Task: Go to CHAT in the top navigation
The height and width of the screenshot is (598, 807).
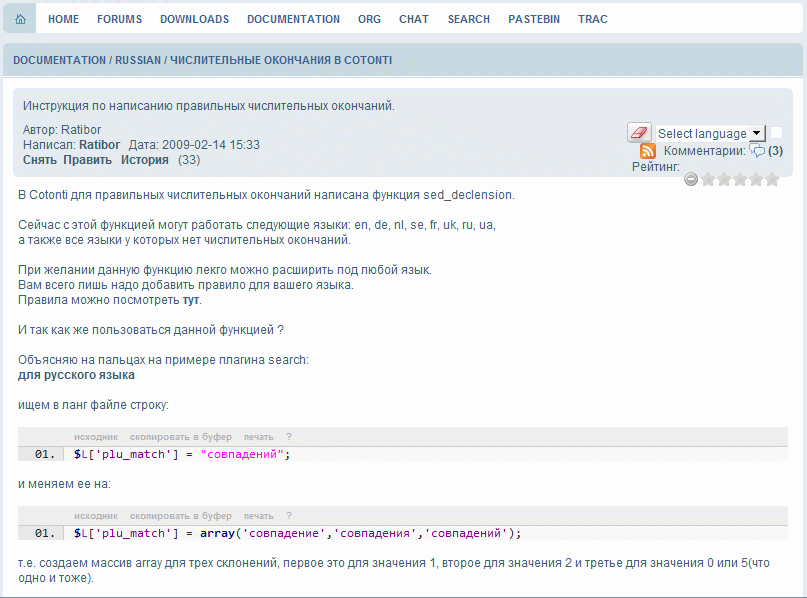Action: click(x=414, y=19)
